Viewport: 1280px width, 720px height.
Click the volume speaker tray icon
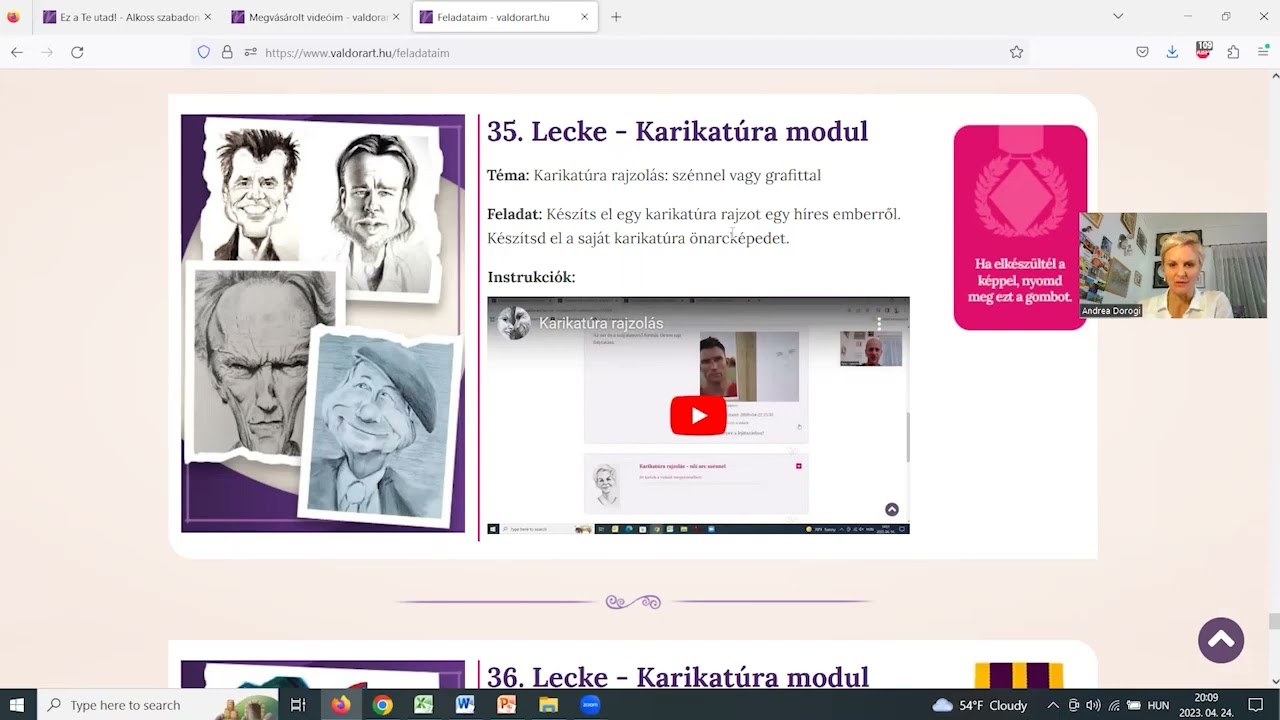click(1093, 705)
